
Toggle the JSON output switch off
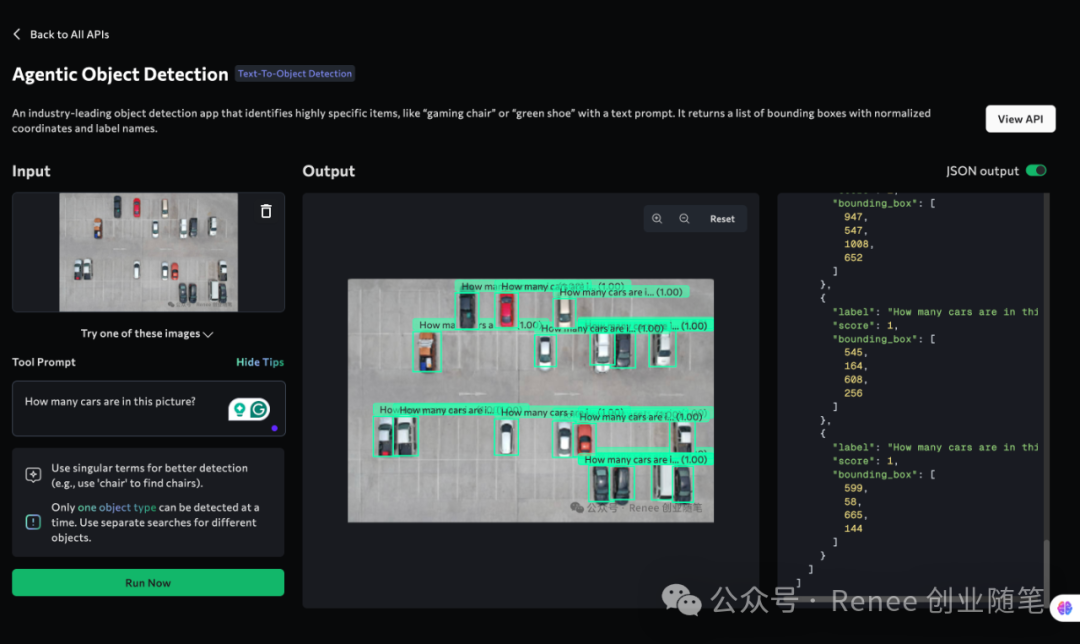[x=1036, y=171]
